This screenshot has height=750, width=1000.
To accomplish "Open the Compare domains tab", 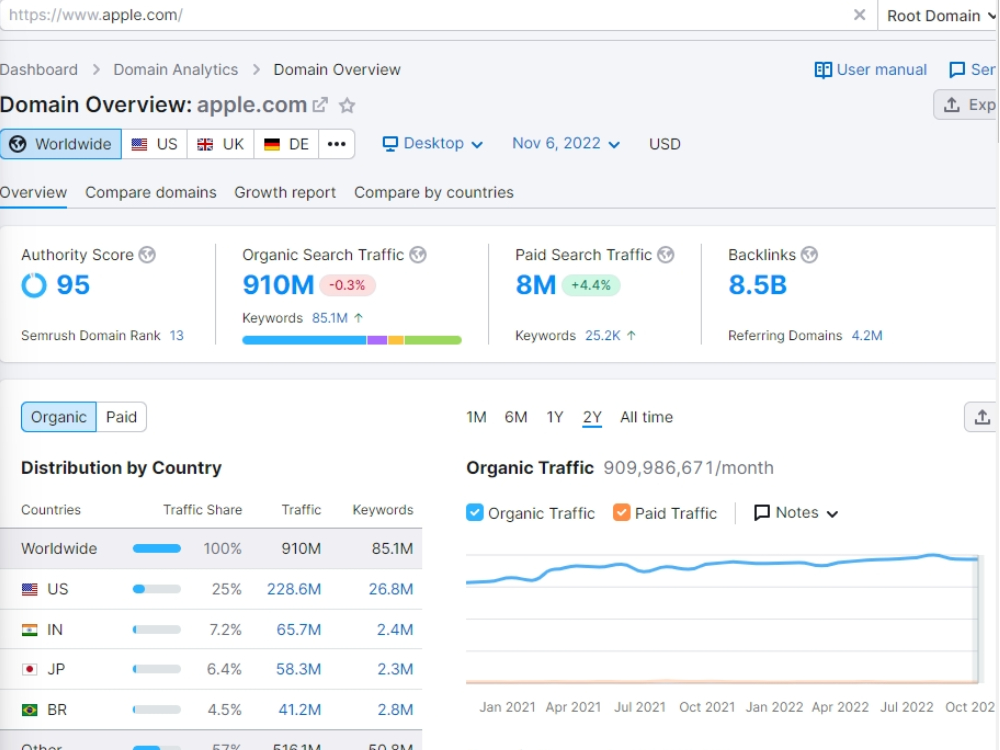I will (x=151, y=193).
